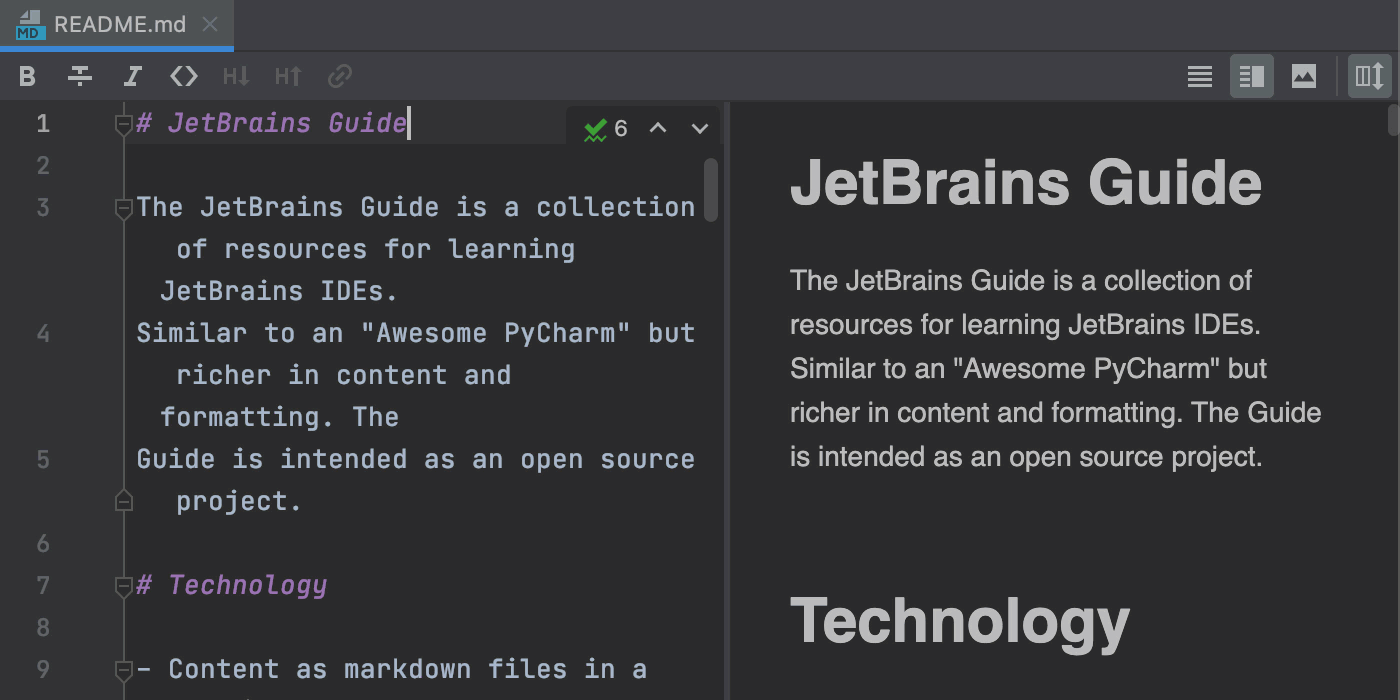Switch to editor and preview view

[1252, 76]
